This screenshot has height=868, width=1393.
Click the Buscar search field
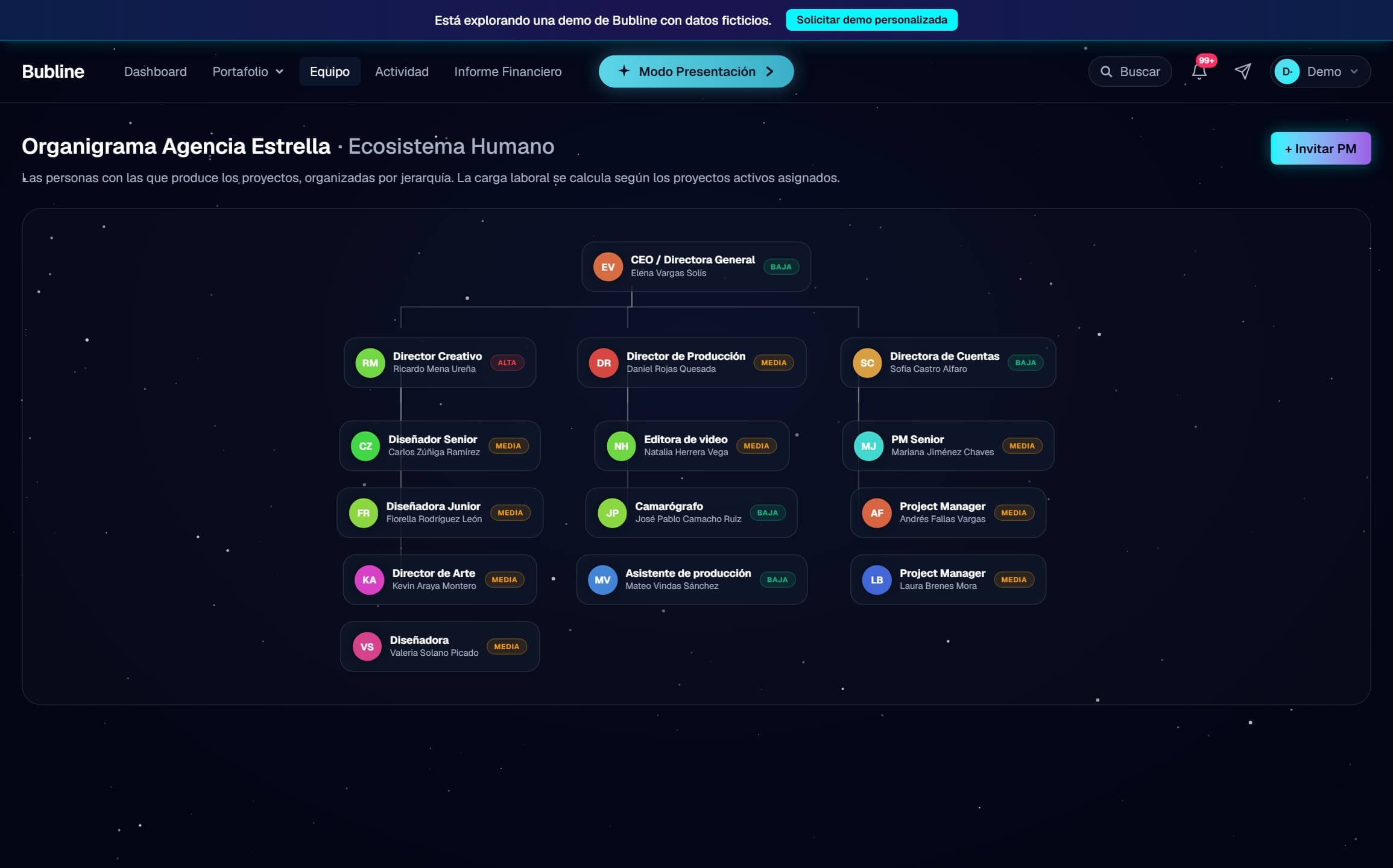click(1129, 72)
